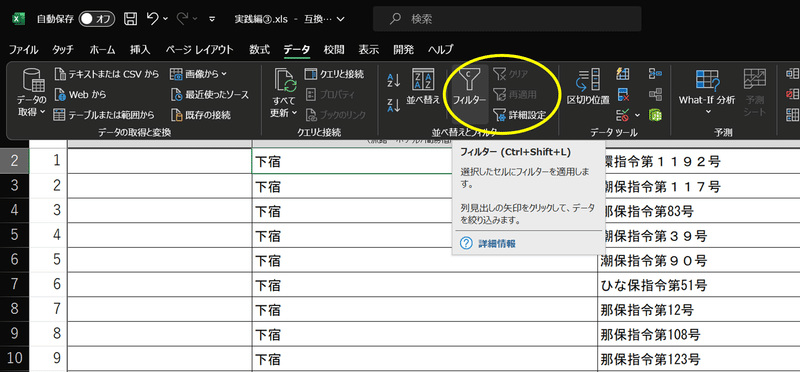This screenshot has height=372, width=800.
Task: Click the Excel application icon in title bar
Action: click(x=18, y=19)
